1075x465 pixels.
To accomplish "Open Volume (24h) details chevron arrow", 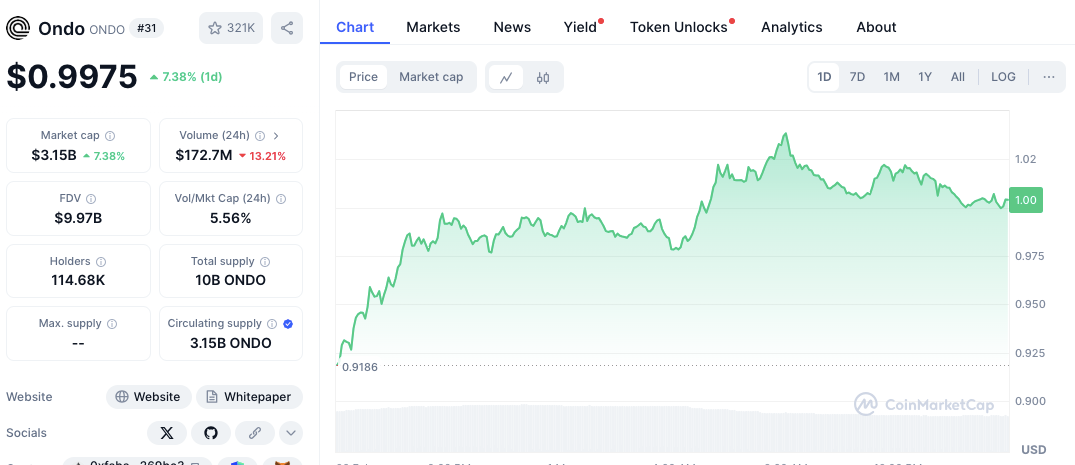I will [x=276, y=136].
